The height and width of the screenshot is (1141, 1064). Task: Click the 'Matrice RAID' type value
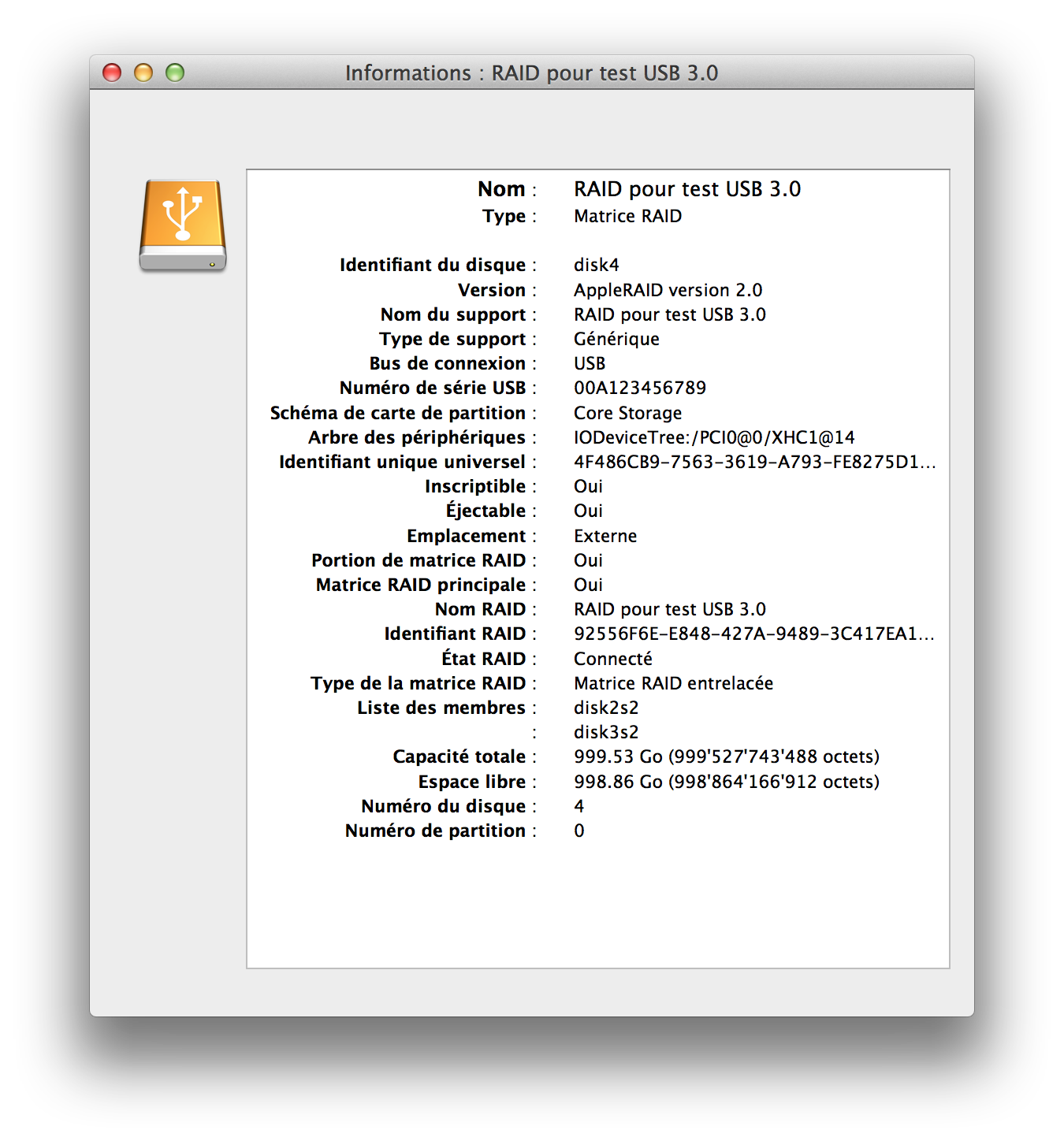click(x=627, y=216)
